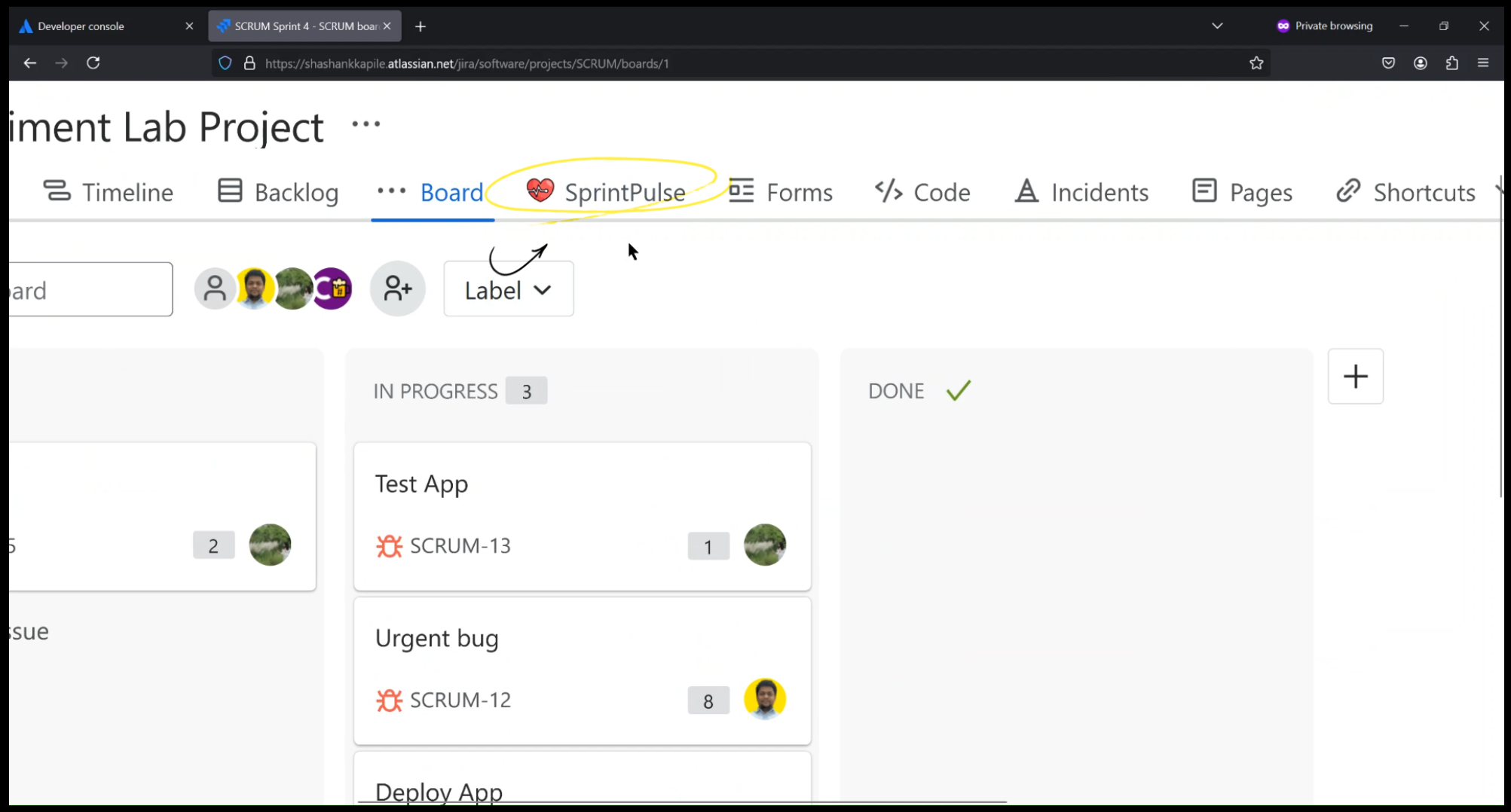Click the Save to Pocket icon

(1388, 63)
